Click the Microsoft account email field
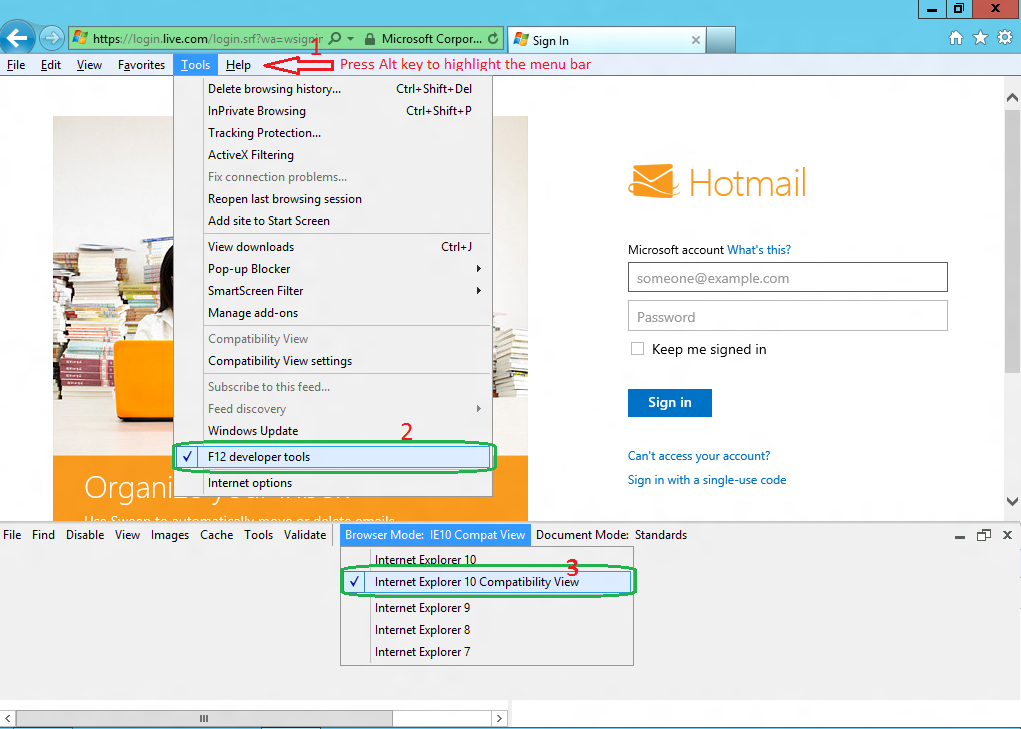 [x=787, y=277]
